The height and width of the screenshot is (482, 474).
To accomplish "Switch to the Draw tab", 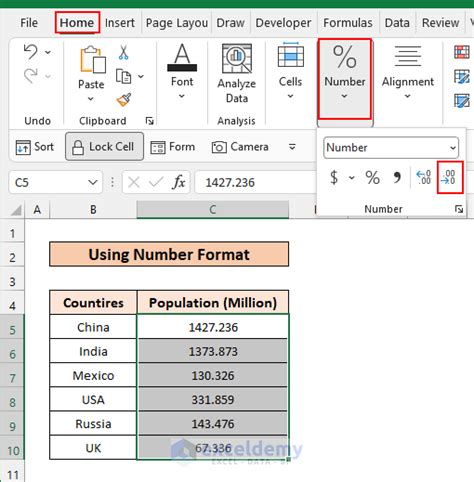I will [230, 23].
